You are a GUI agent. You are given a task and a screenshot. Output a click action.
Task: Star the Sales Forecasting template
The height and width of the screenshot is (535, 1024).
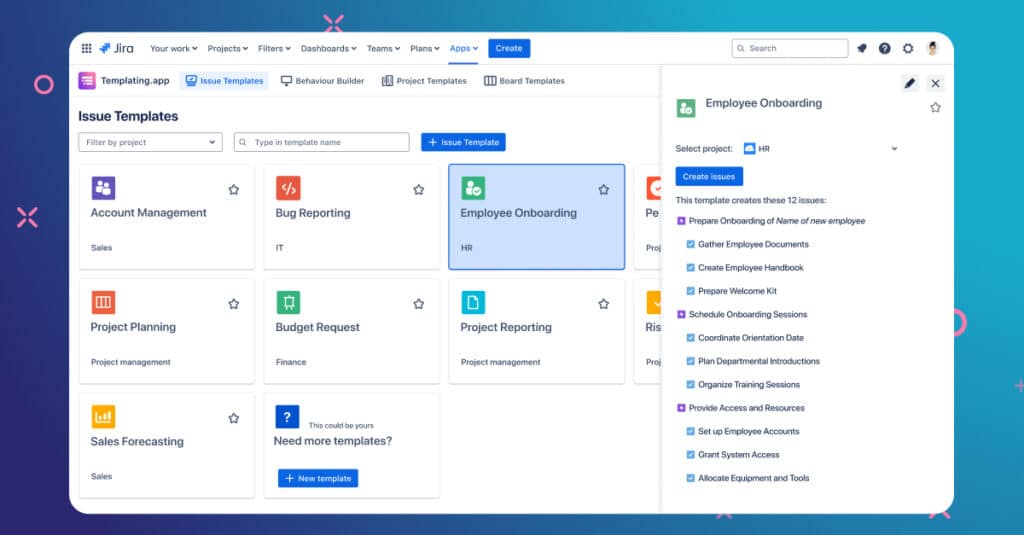click(234, 418)
